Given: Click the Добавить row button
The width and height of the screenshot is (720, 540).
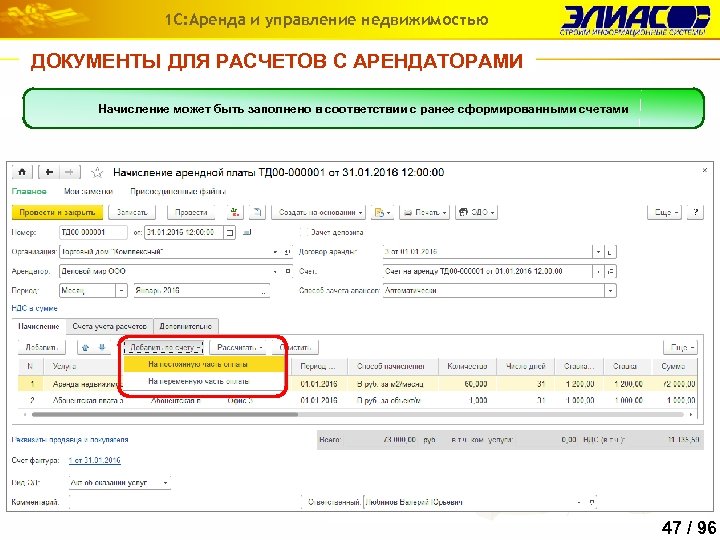Looking at the screenshot, I should click(41, 348).
